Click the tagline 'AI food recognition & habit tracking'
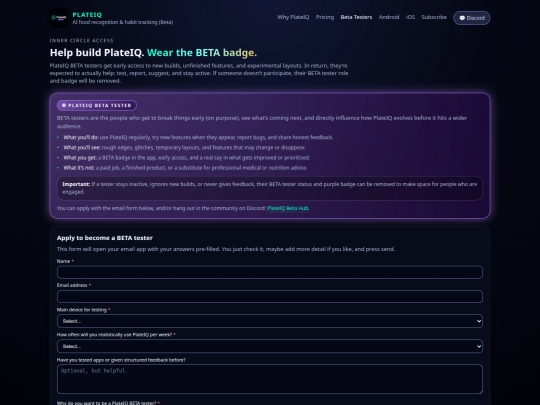The image size is (540, 405). pos(123,22)
